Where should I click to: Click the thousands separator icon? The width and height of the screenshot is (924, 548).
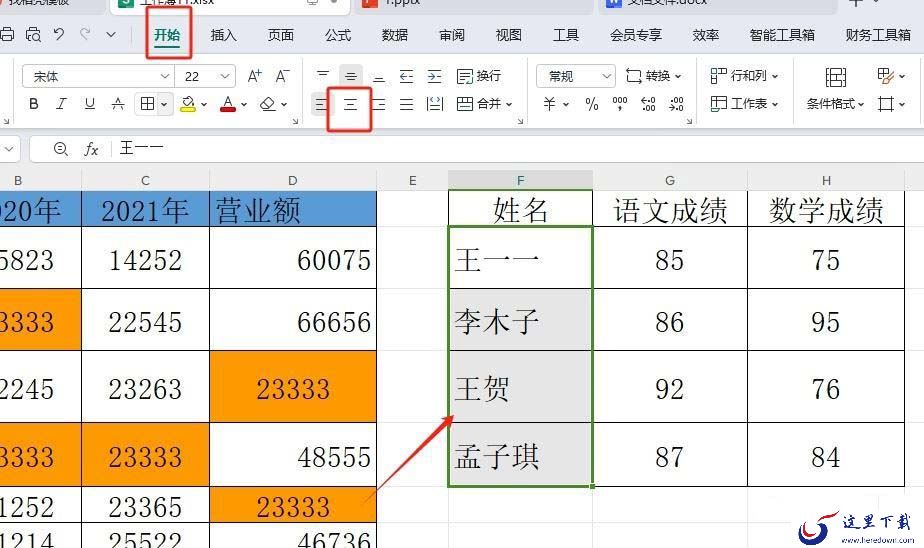click(620, 104)
